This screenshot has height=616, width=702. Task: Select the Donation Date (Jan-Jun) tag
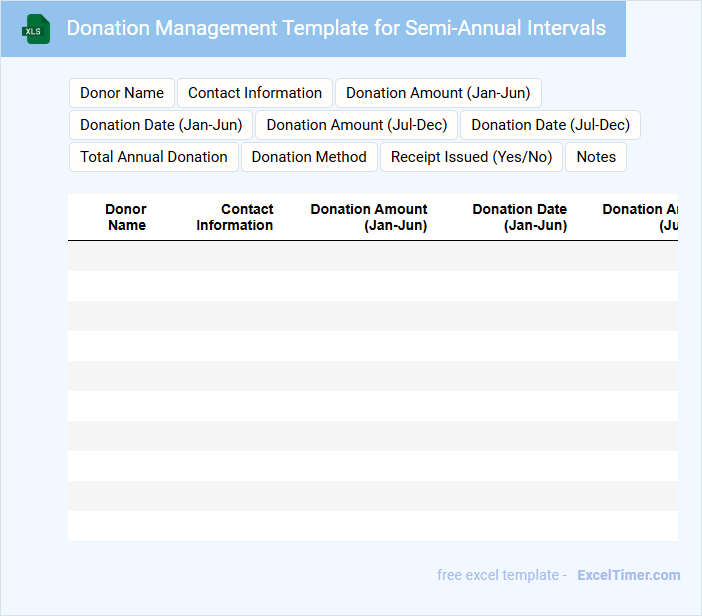161,125
